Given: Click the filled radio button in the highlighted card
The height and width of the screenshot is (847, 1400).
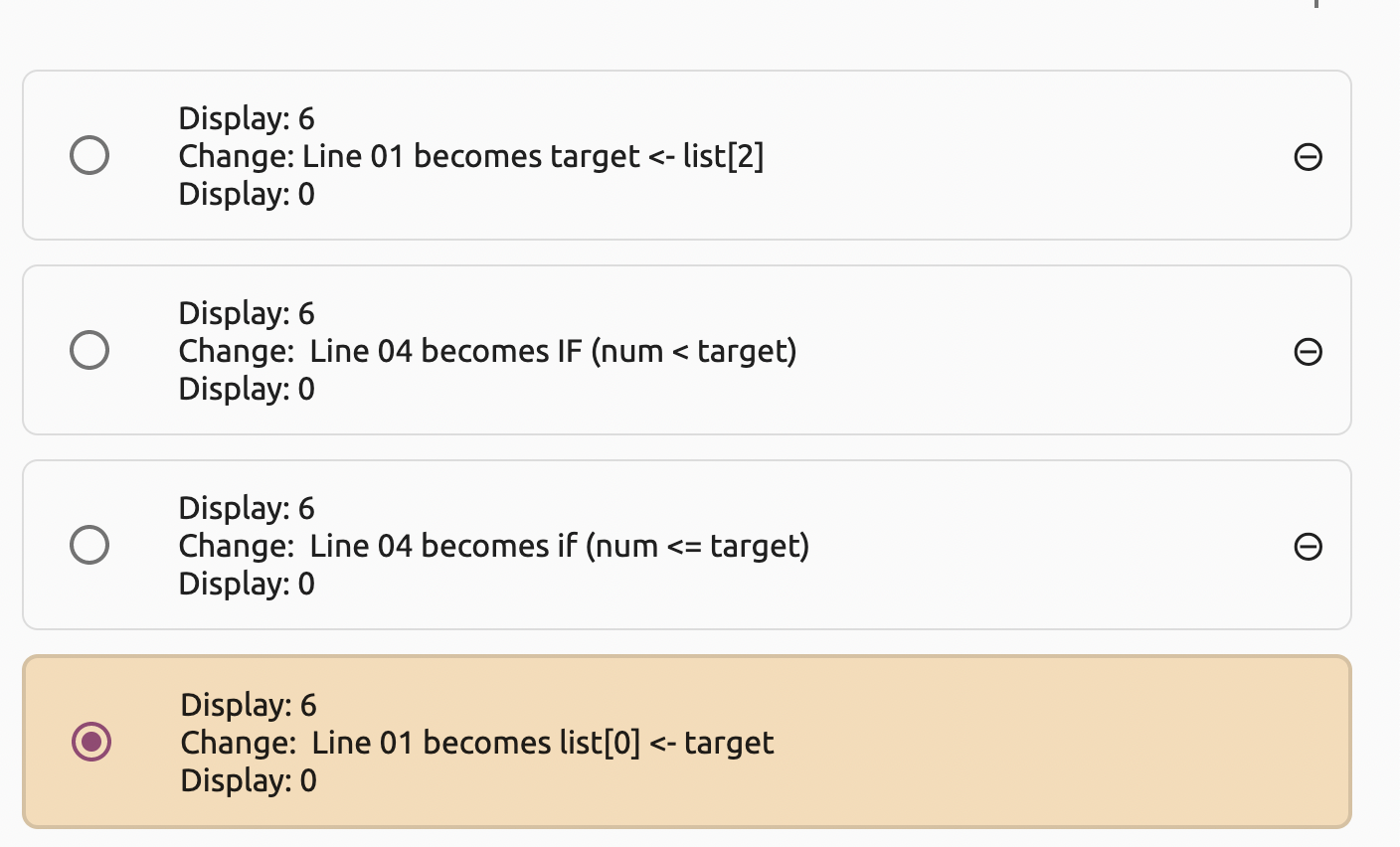Looking at the screenshot, I should tap(89, 741).
